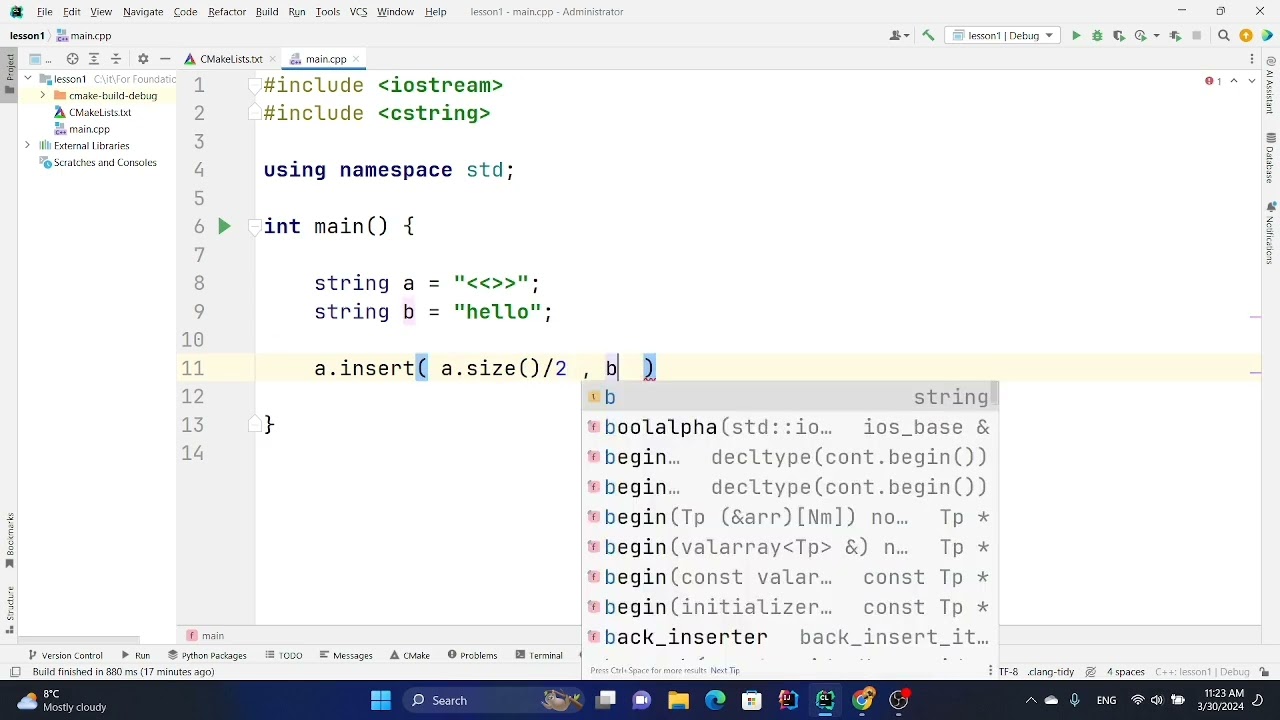Open the File menu
This screenshot has width=1280, height=720.
click(x=45, y=12)
